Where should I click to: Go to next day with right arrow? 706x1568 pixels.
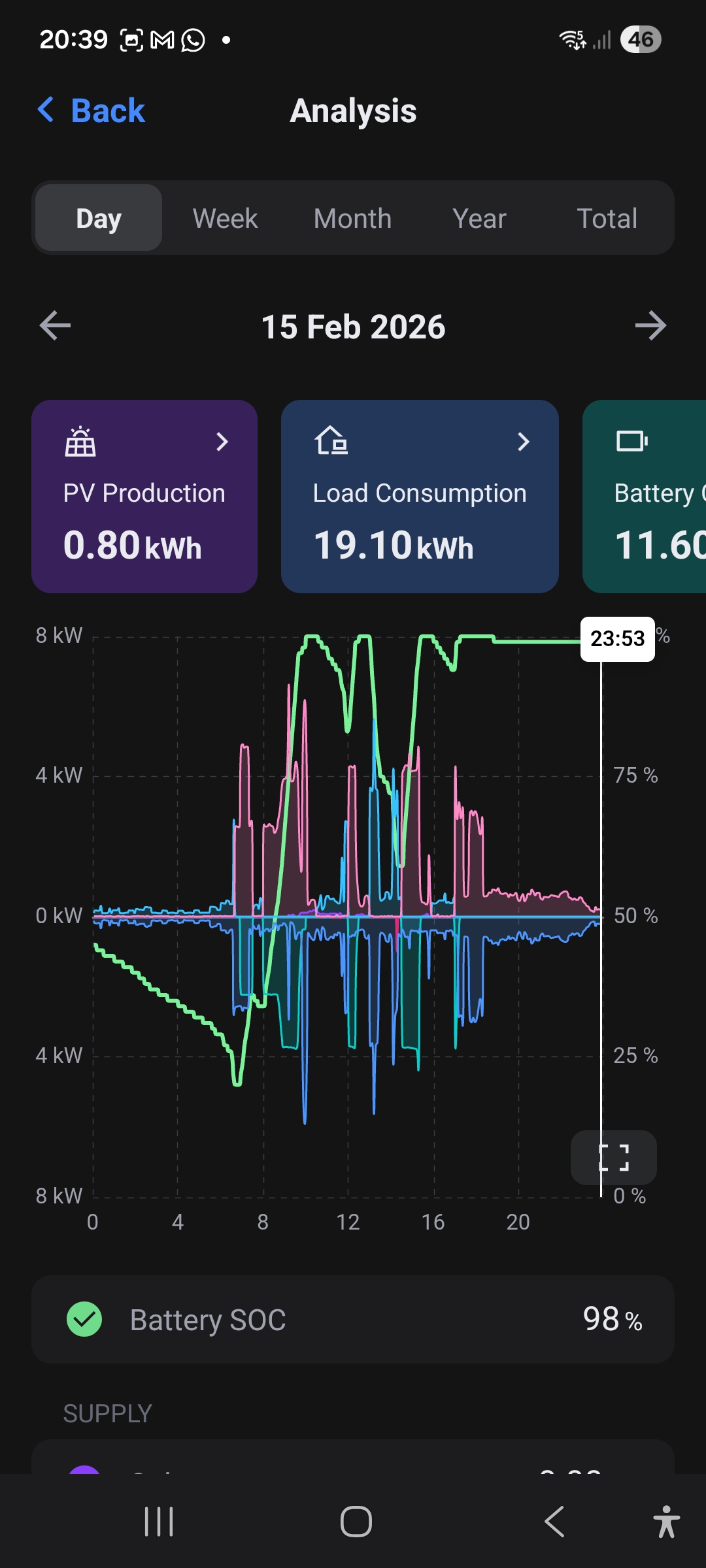650,325
